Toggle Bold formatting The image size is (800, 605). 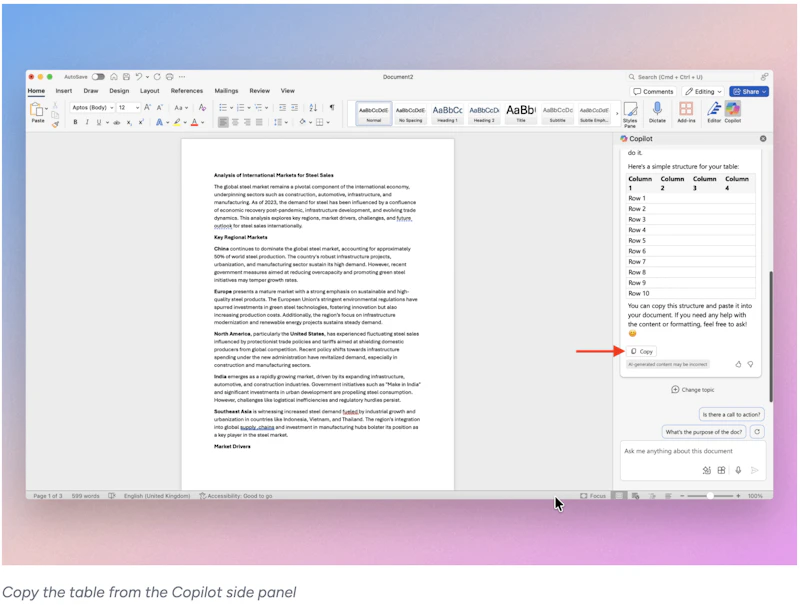click(76, 122)
